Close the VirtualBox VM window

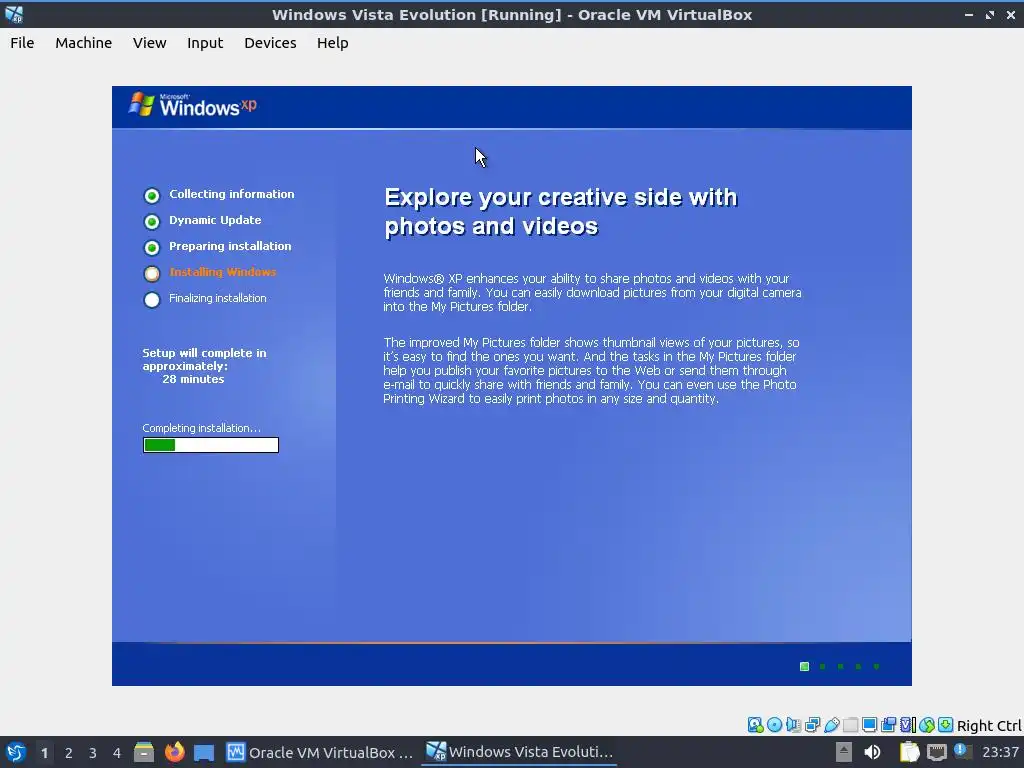1011,14
